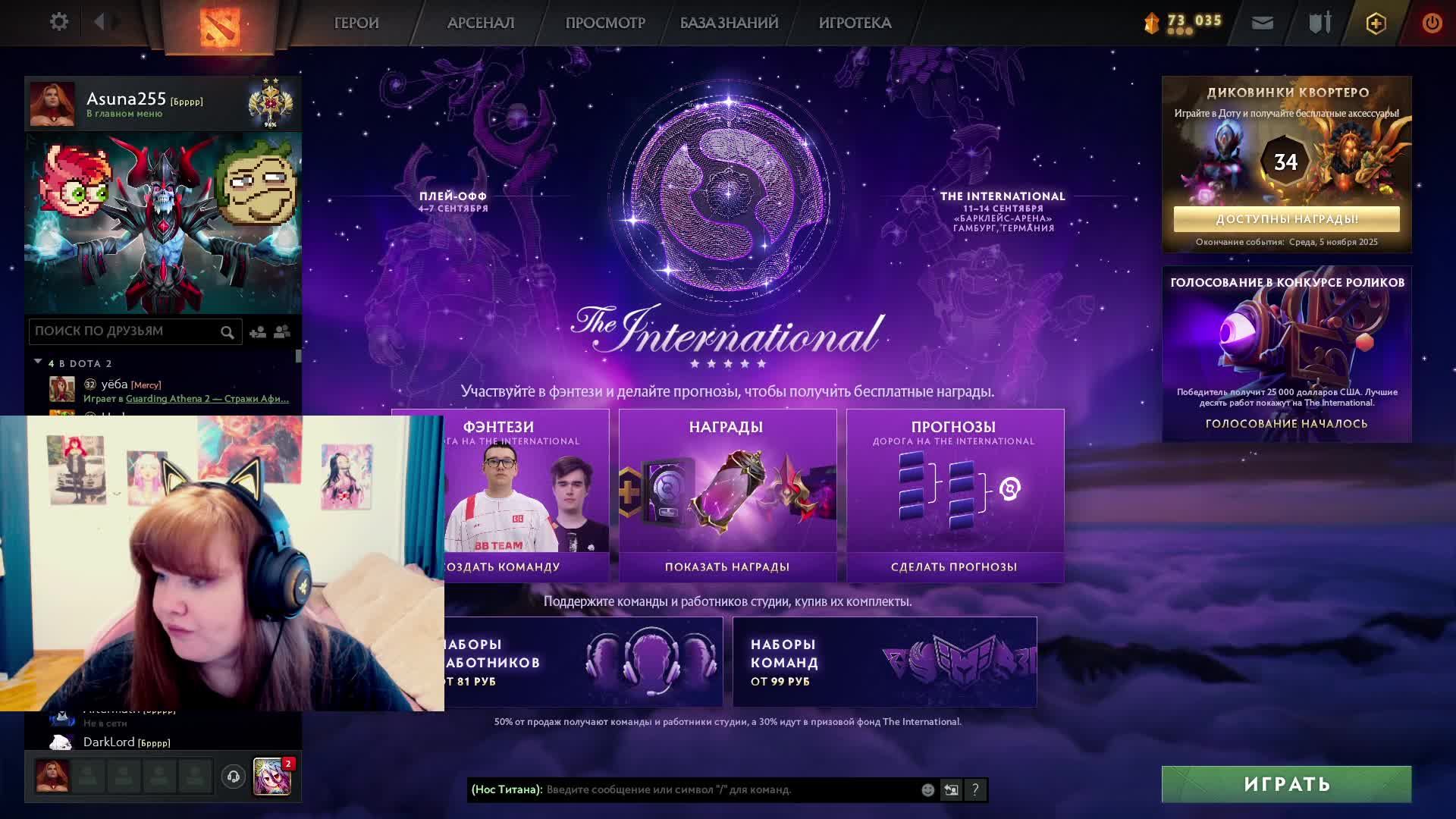Click СДЕЛАТЬ ПРОГНОЗЫ button

(954, 567)
